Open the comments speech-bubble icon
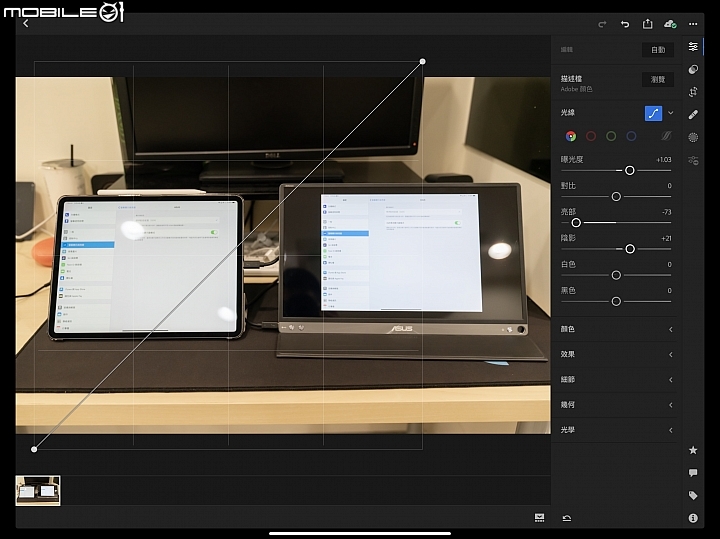Image resolution: width=720 pixels, height=539 pixels. click(x=693, y=472)
